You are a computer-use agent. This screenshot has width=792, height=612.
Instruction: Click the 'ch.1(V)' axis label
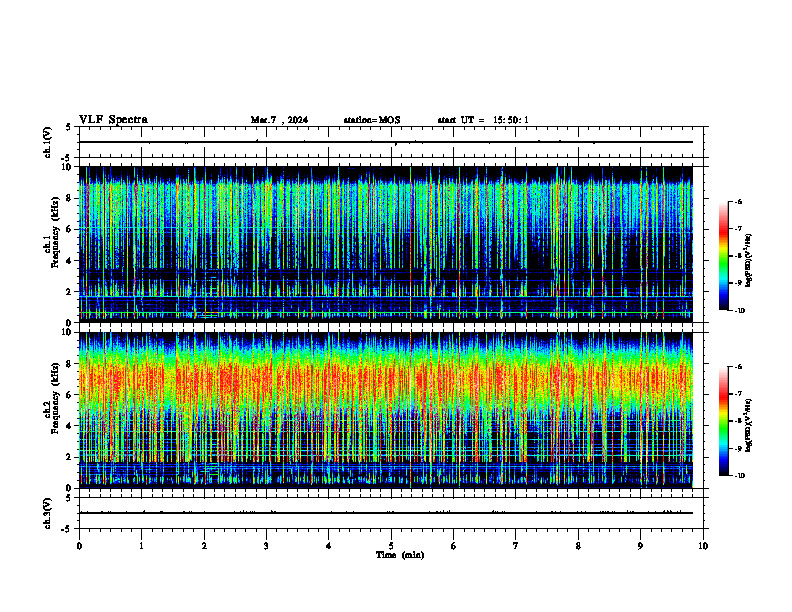tap(48, 142)
